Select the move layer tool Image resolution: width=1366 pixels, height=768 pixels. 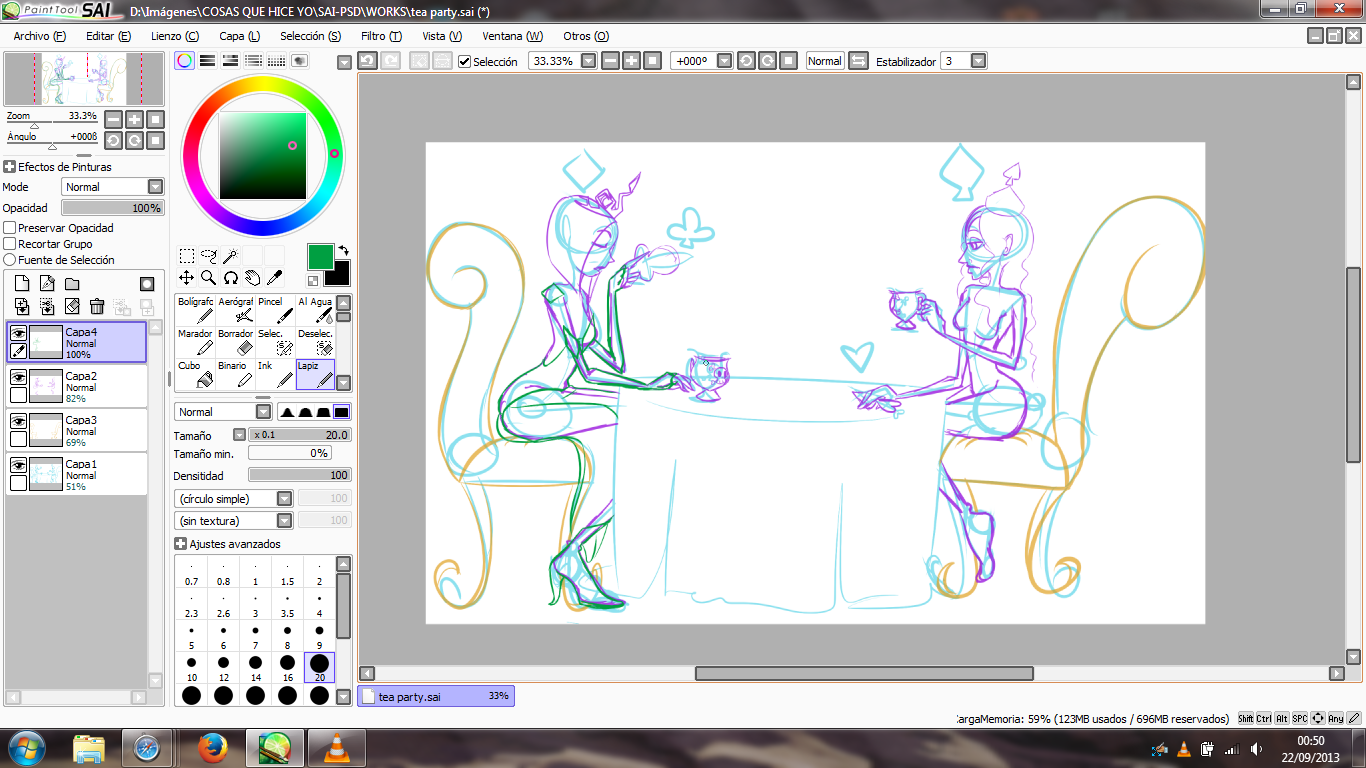point(187,278)
